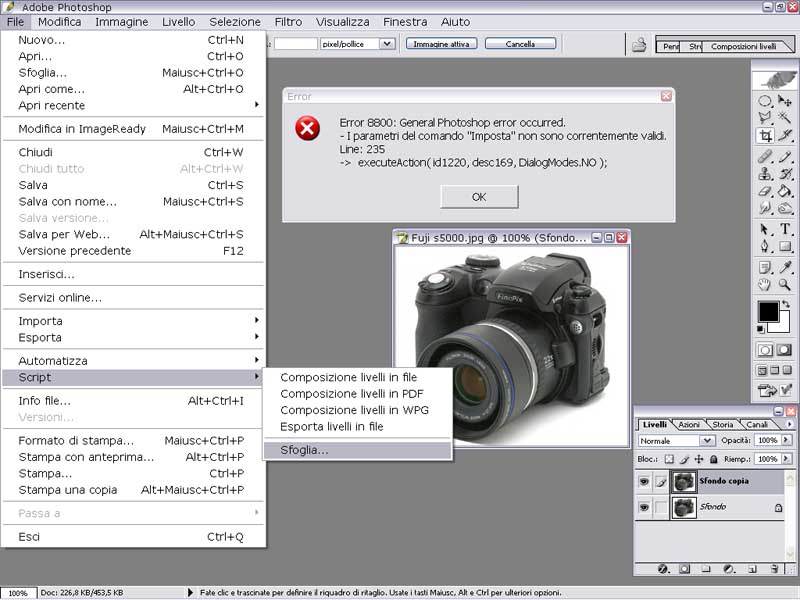The height and width of the screenshot is (600, 800).
Task: Select the Path Selection arrow tool
Action: pos(765,229)
